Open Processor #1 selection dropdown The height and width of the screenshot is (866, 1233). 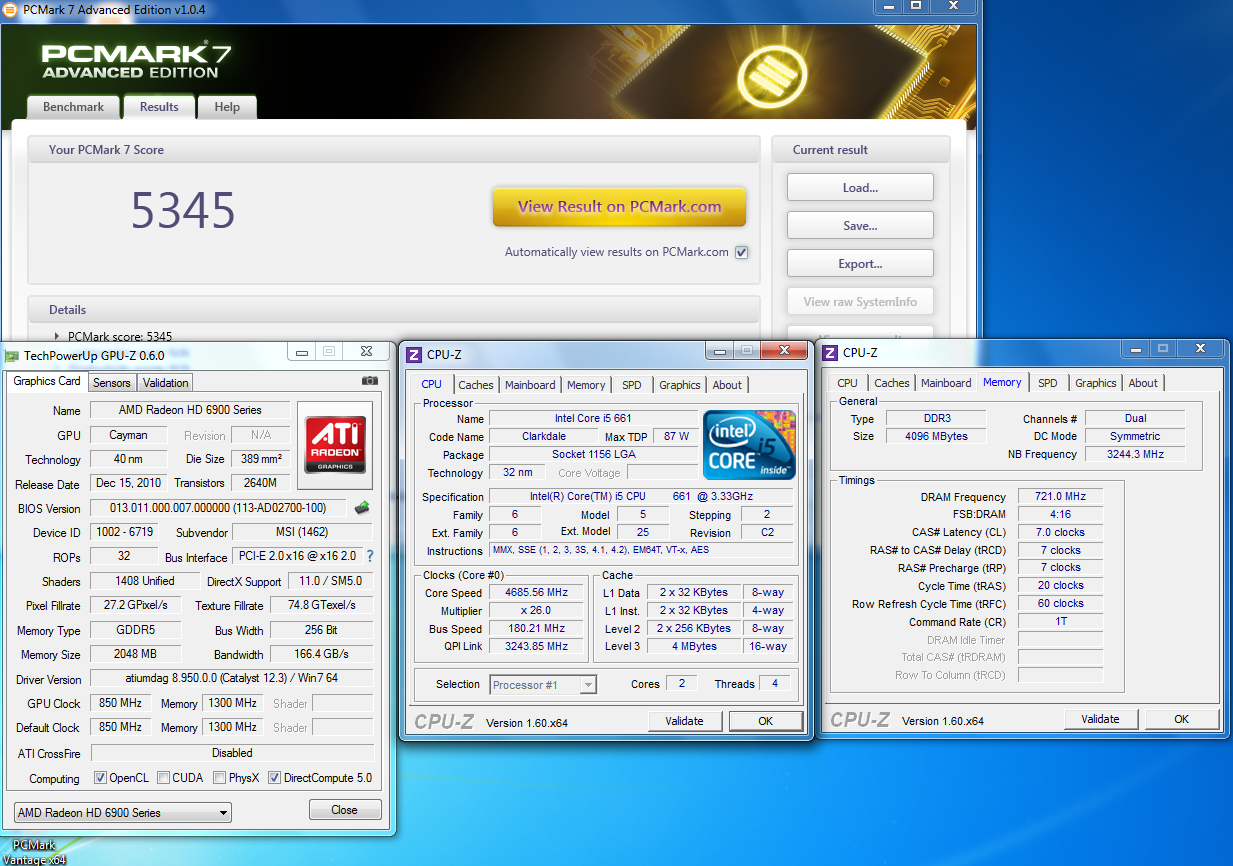(x=543, y=685)
